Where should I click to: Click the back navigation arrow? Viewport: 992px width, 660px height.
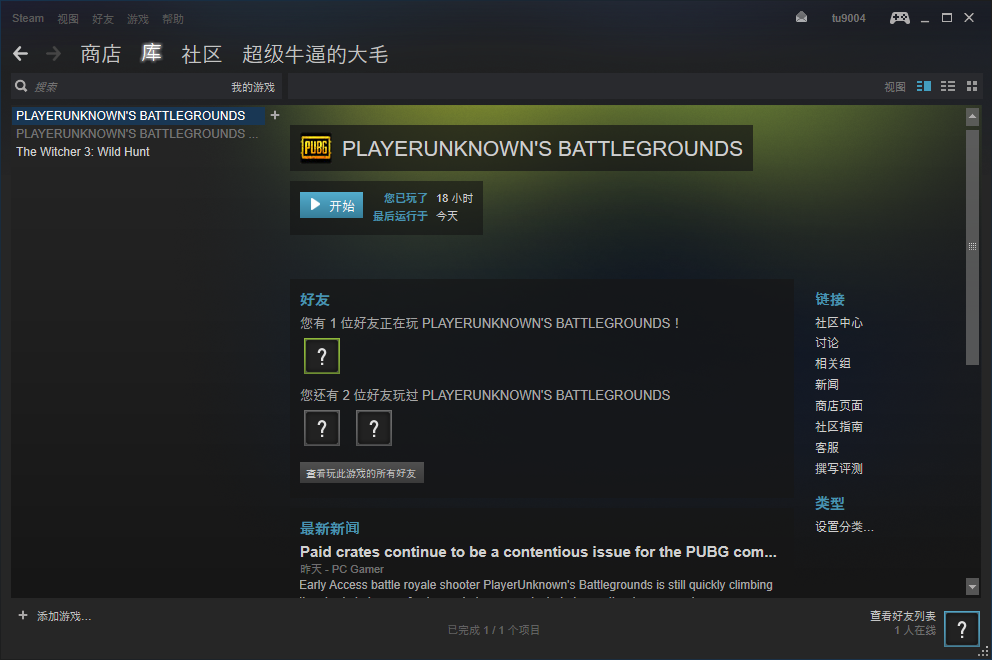(x=20, y=54)
